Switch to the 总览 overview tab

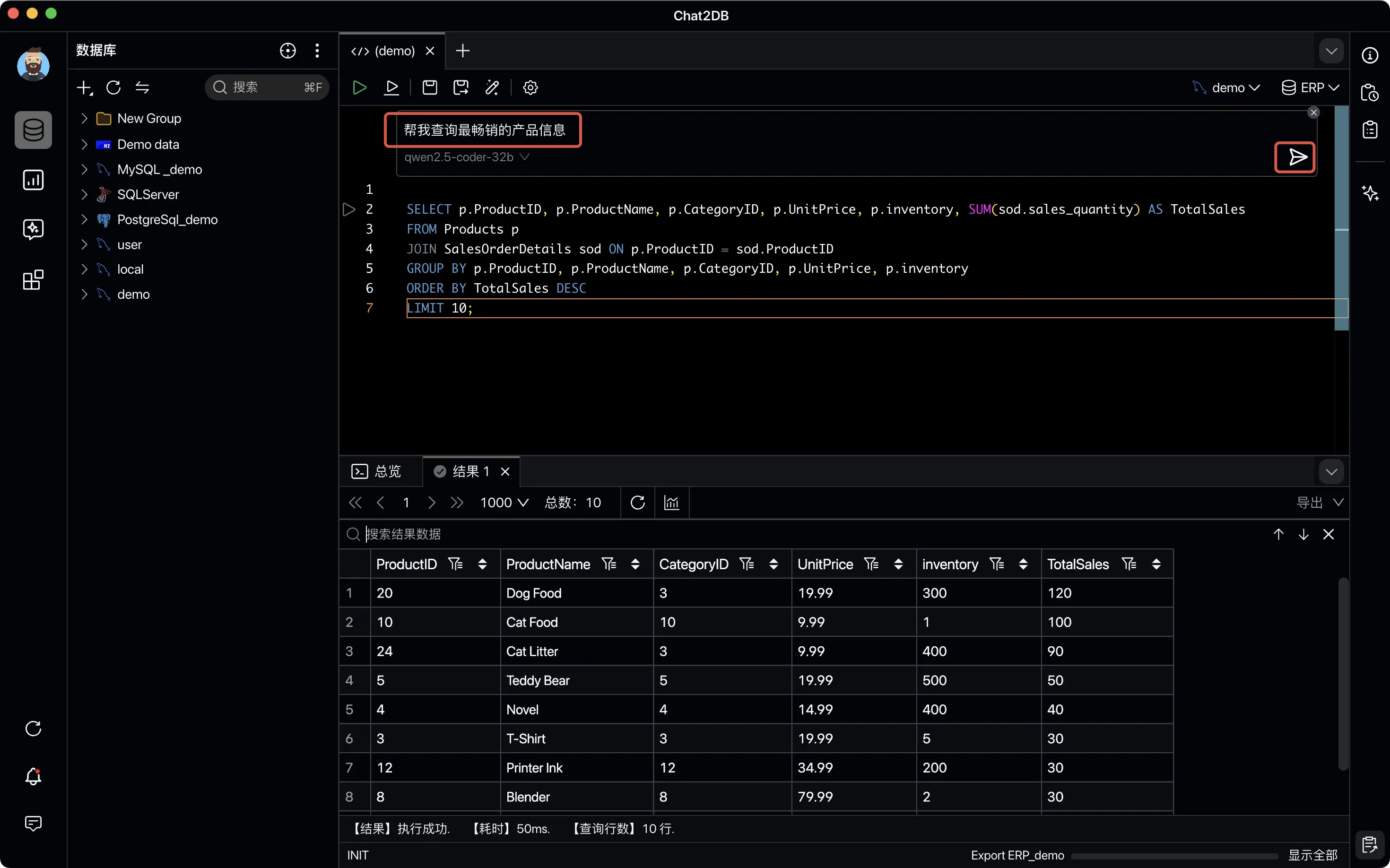tap(377, 471)
